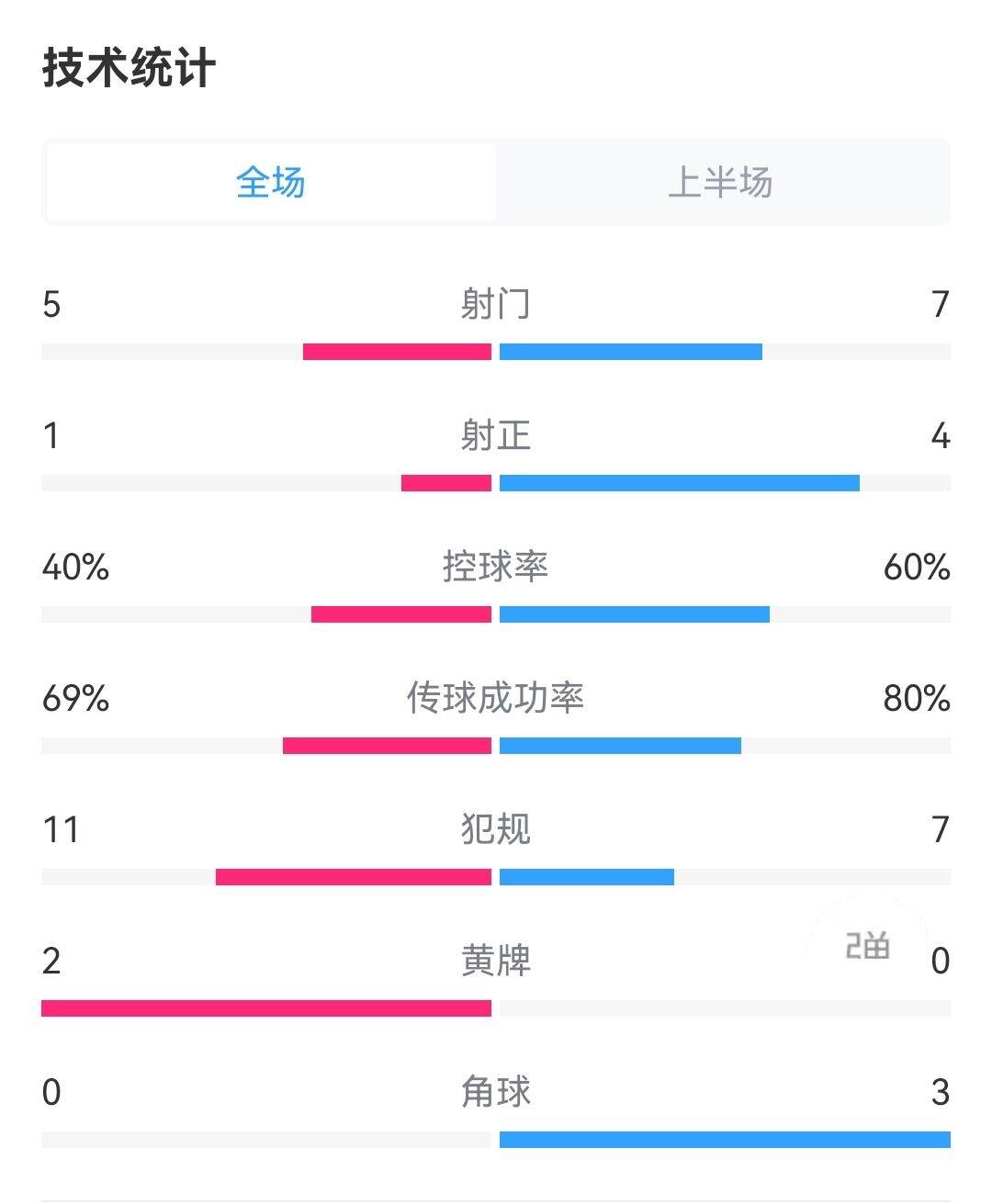Switch to the 全场 tab

pyautogui.click(x=271, y=182)
